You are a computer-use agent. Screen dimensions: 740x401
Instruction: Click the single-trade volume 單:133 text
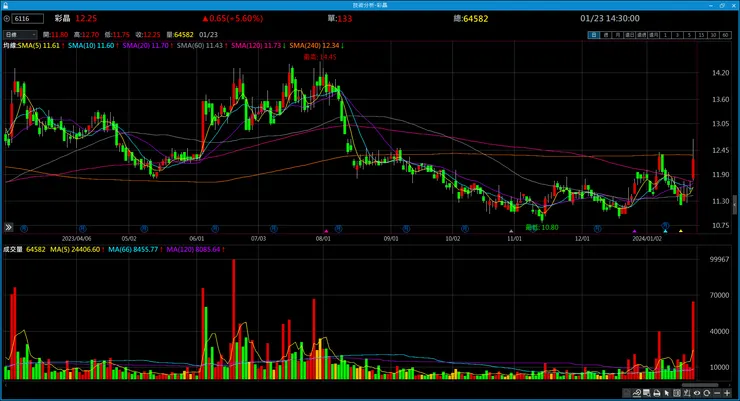pos(340,18)
